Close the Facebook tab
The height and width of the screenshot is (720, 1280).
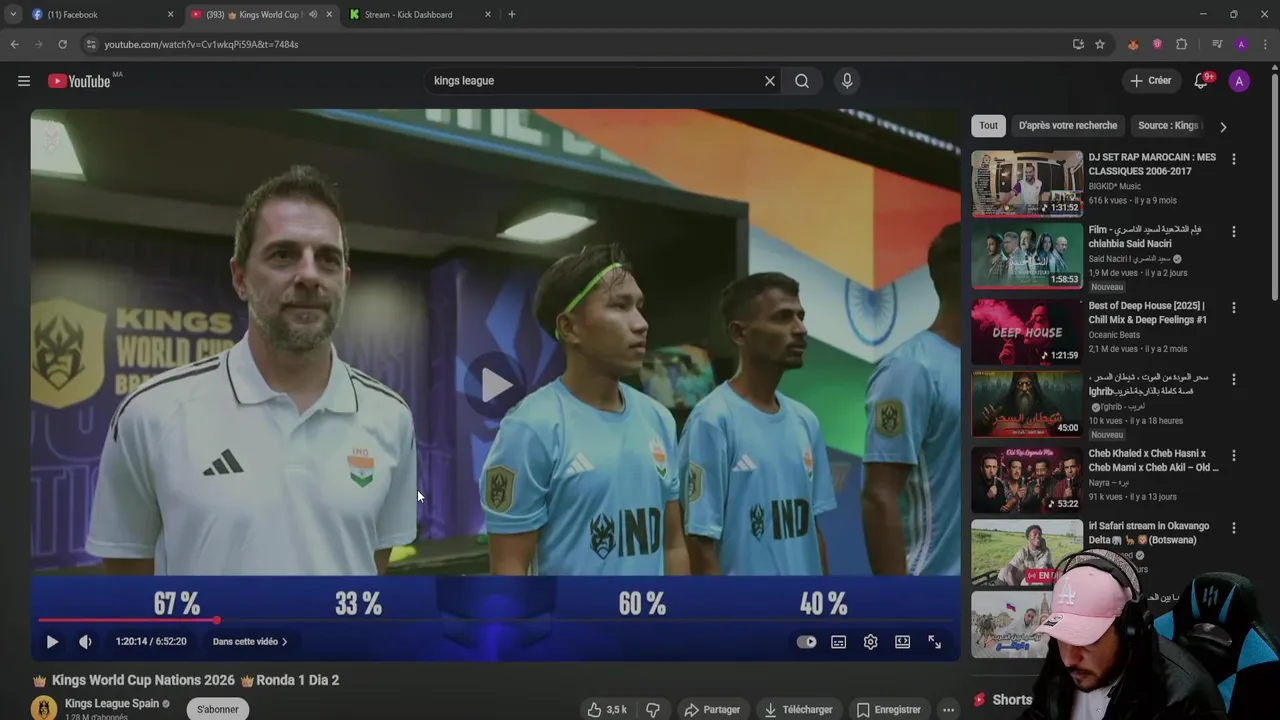coord(170,14)
